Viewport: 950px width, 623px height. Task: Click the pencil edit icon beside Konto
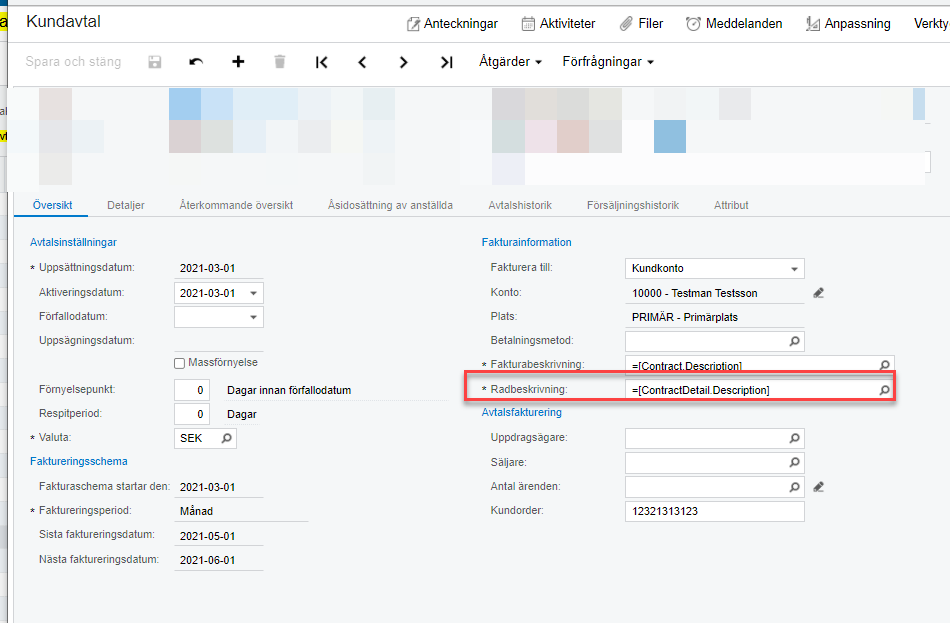point(818,293)
